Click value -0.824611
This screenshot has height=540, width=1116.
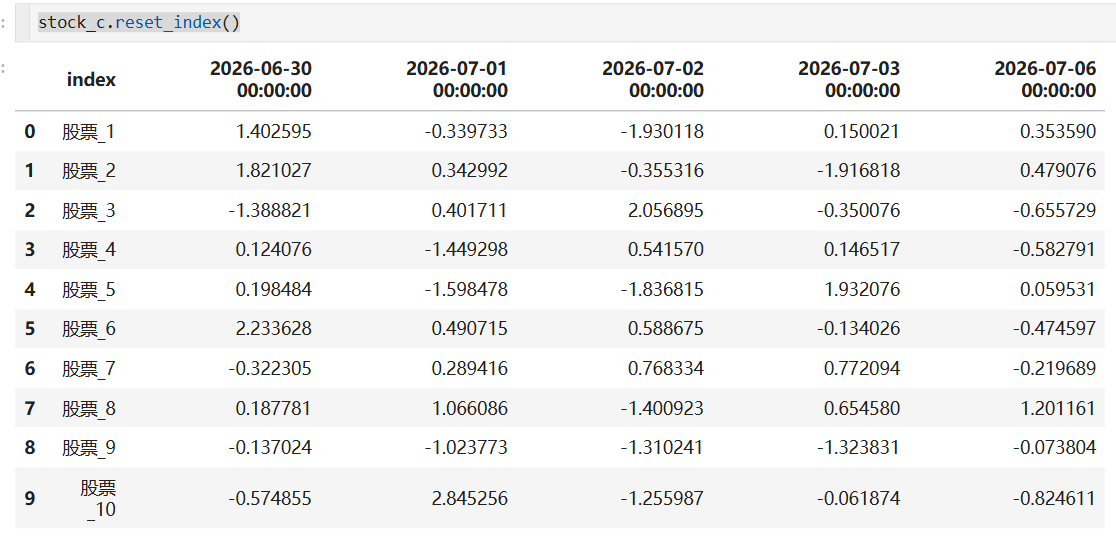(x=1057, y=498)
